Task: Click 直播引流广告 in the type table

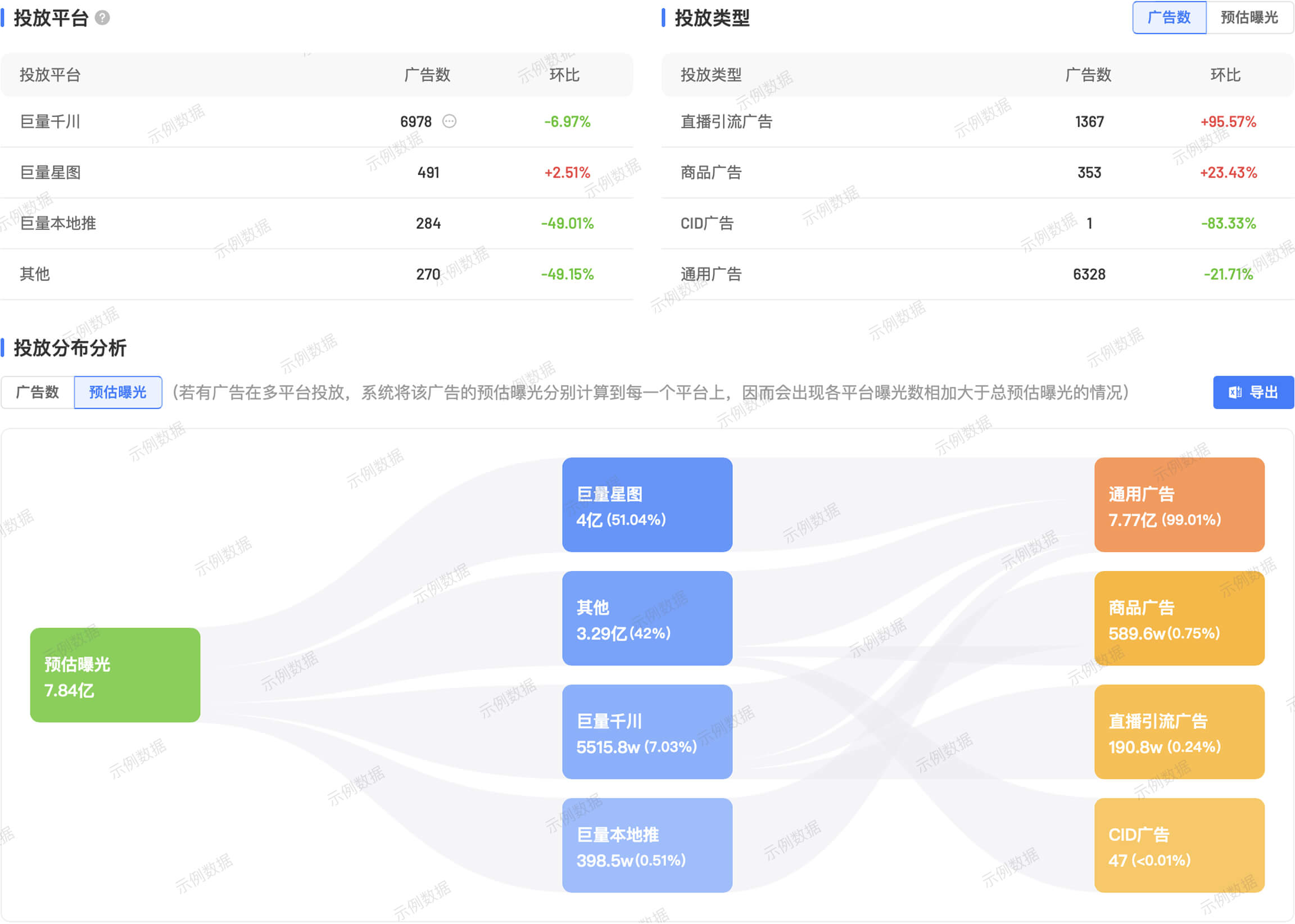Action: [727, 122]
